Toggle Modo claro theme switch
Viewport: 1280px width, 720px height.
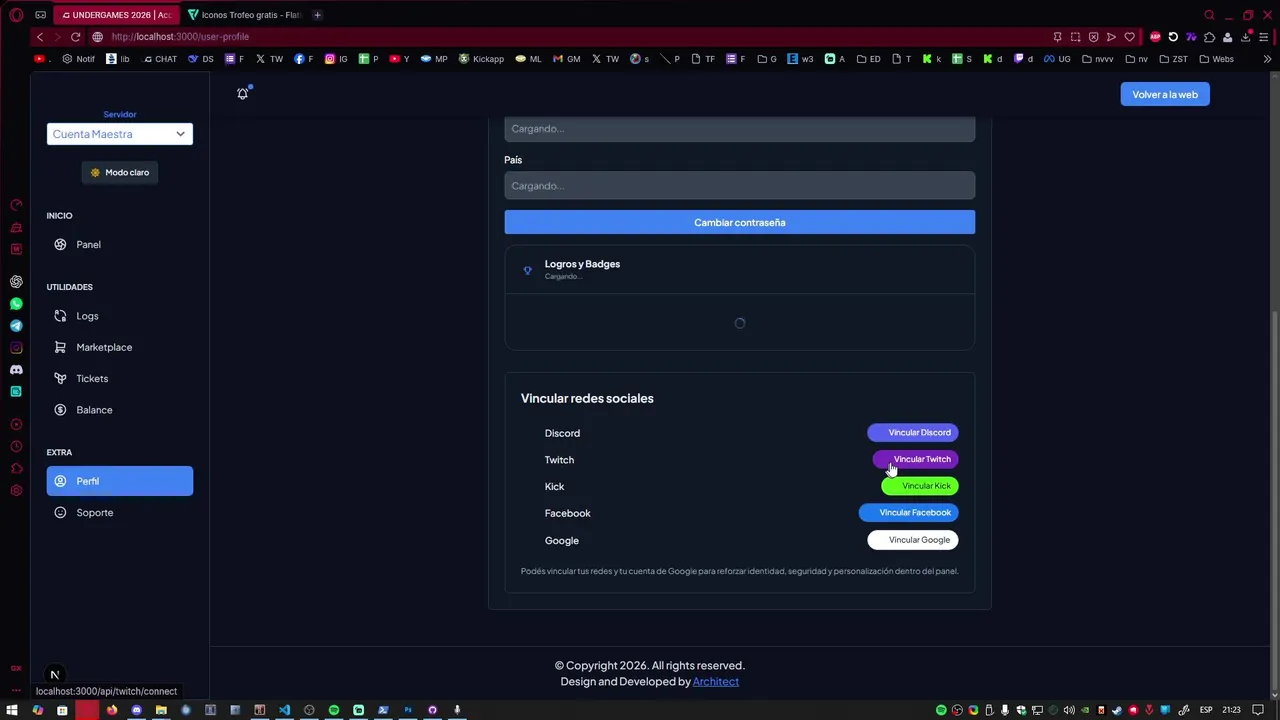[x=120, y=172]
